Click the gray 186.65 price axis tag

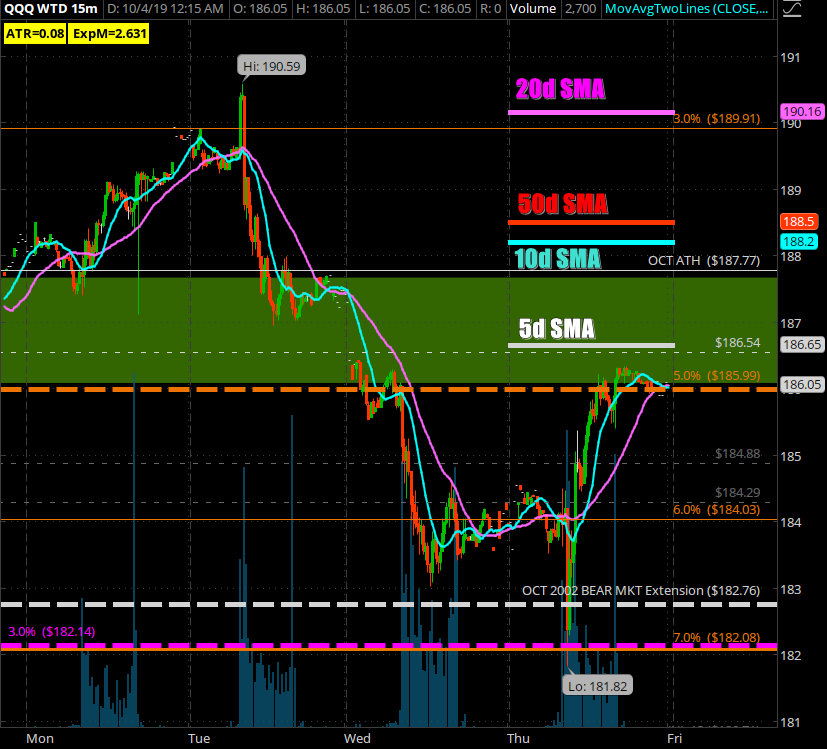(803, 344)
